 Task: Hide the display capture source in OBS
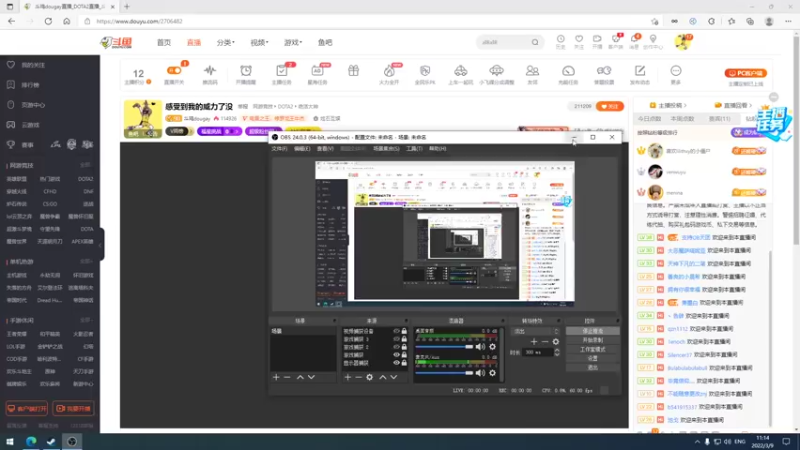click(396, 363)
